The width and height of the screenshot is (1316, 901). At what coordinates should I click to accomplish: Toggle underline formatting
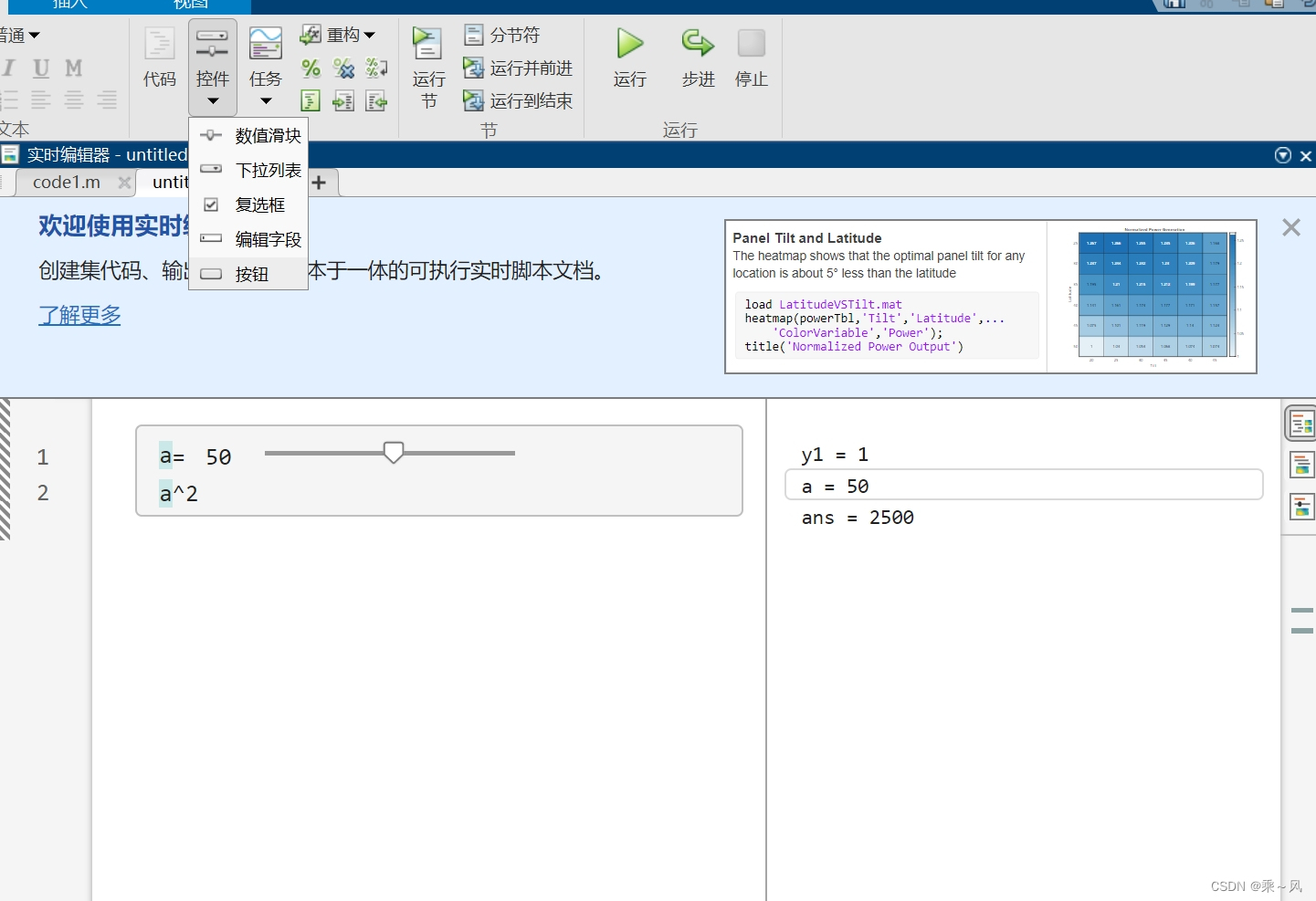coord(40,68)
